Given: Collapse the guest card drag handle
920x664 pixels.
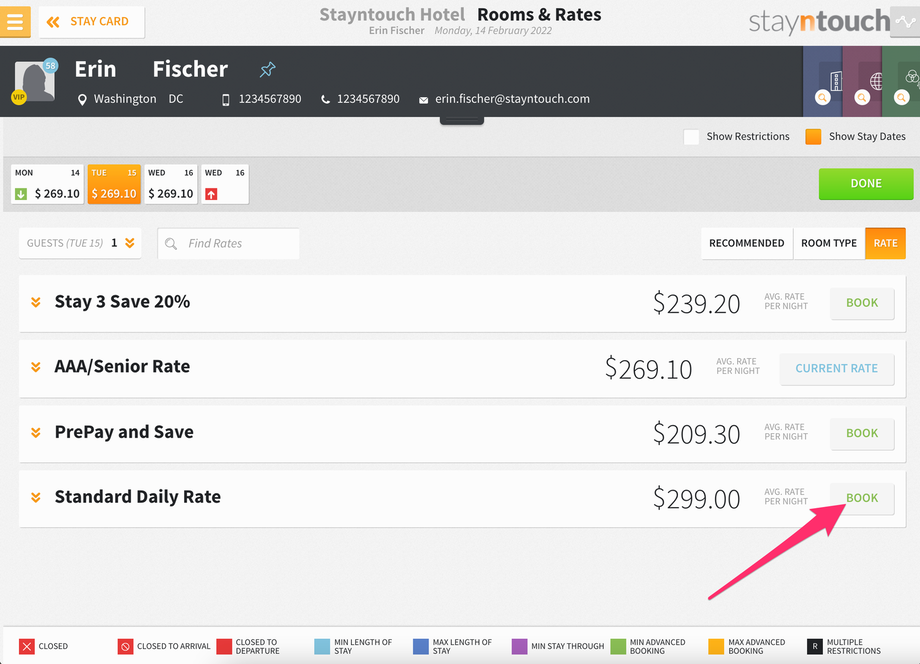Looking at the screenshot, I should [462, 120].
